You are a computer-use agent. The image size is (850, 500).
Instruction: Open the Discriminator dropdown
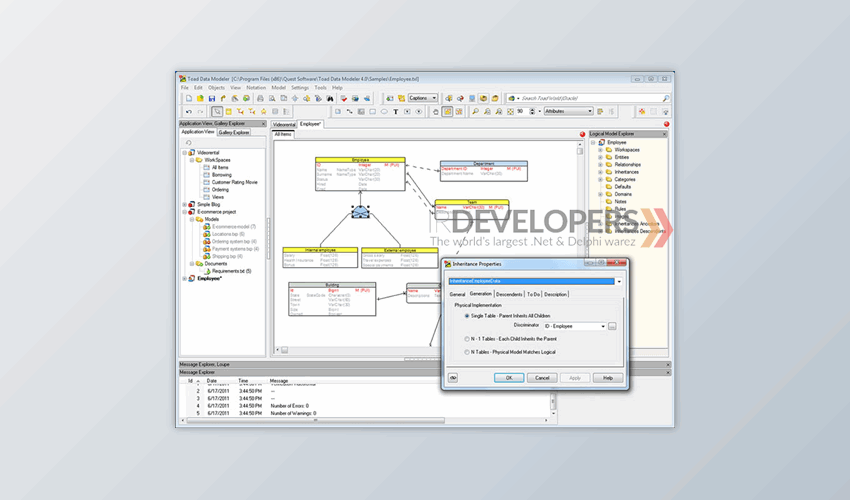pos(602,326)
